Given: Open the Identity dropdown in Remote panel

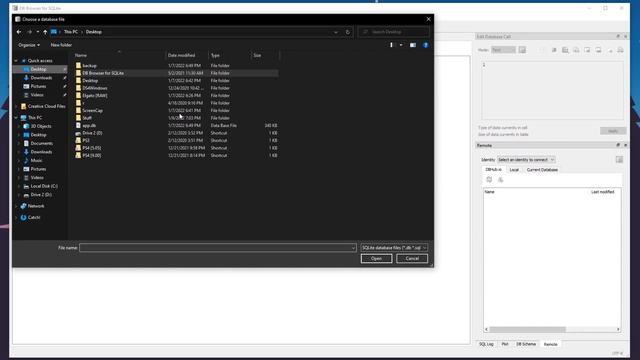Looking at the screenshot, I should pos(526,160).
